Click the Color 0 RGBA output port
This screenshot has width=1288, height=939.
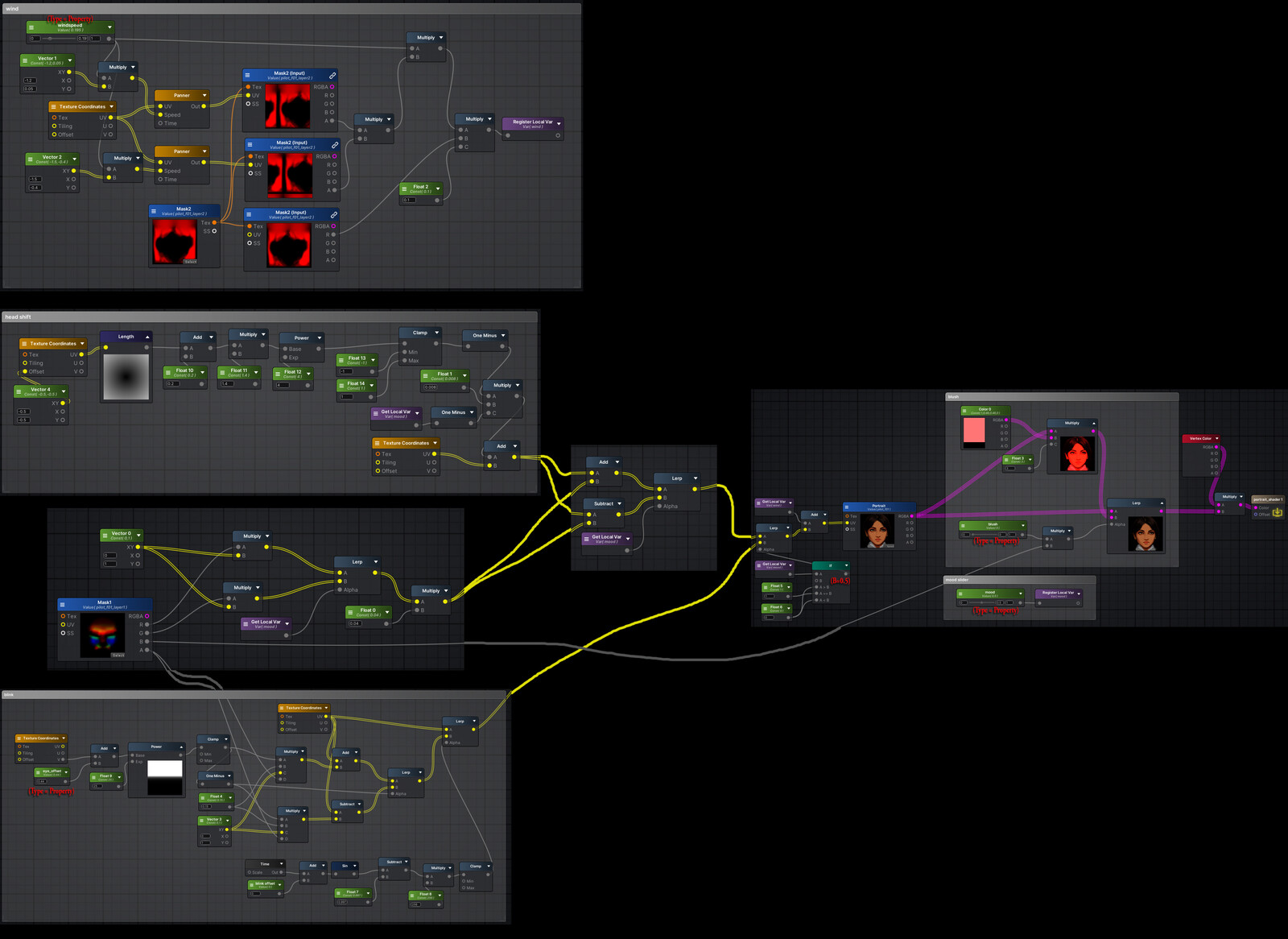tap(1006, 420)
